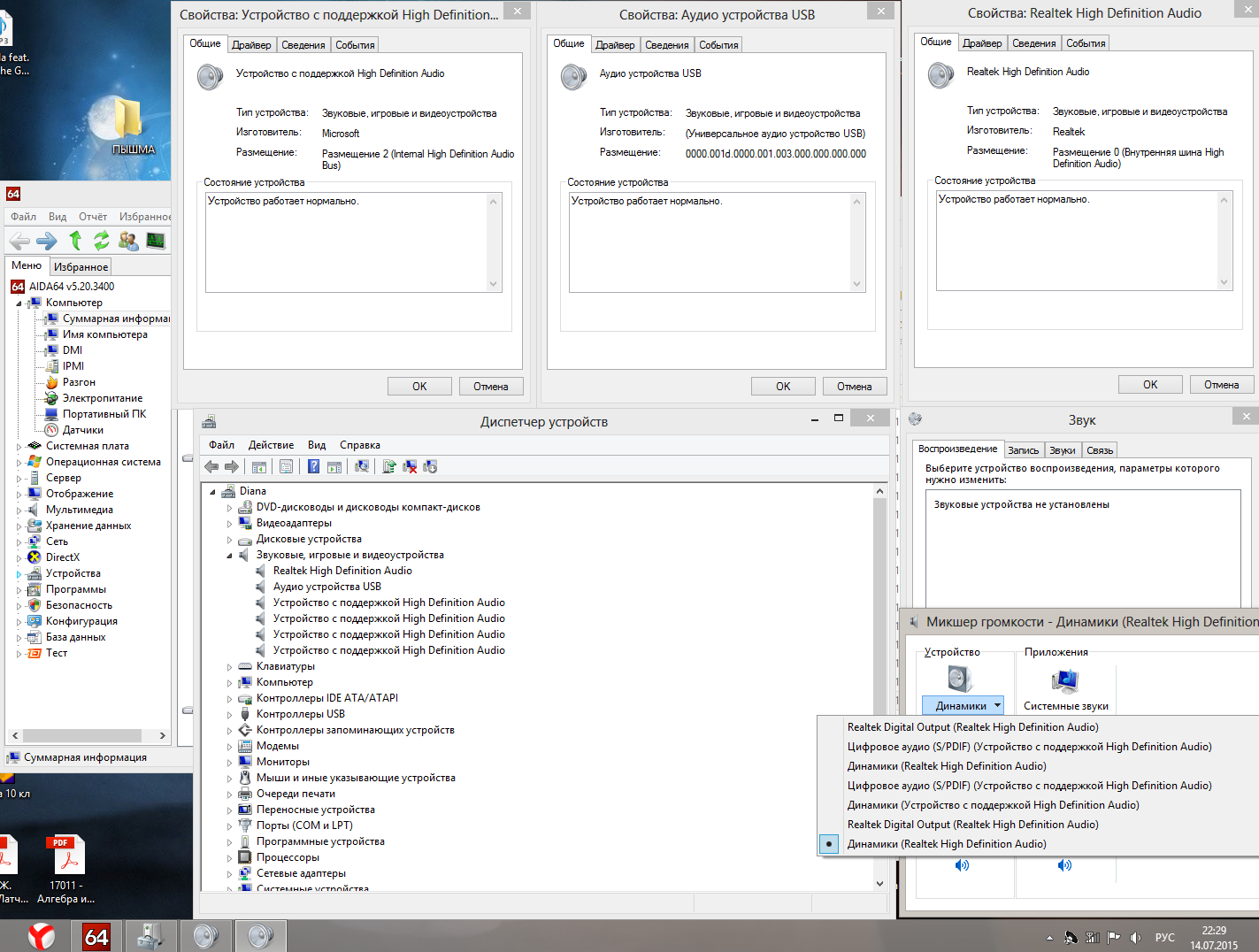Open События tab in Realtek High Definition Audio properties
The width and height of the screenshot is (1259, 952).
(1086, 43)
